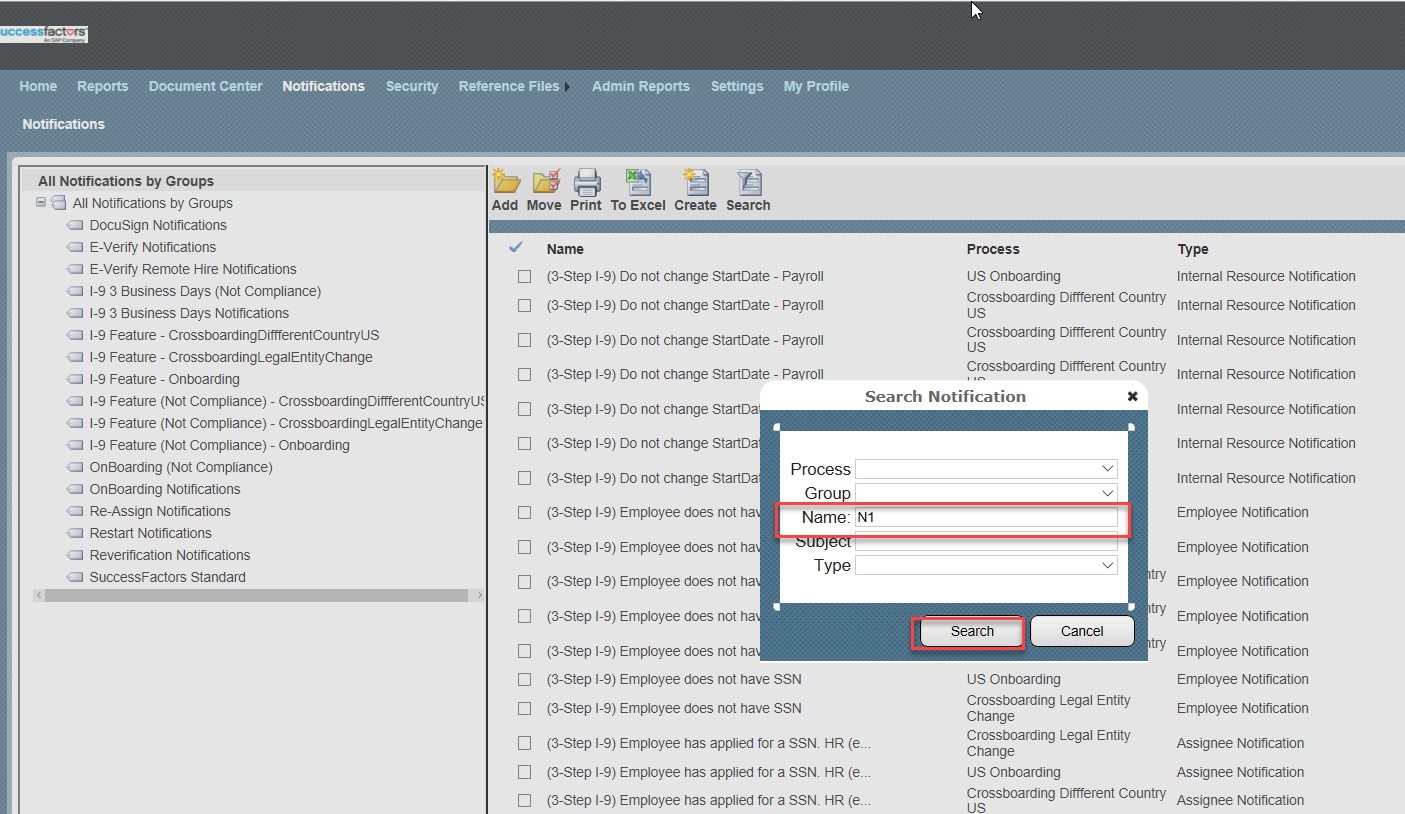Click the select-all checkmark column header
Screen dimensions: 1405x814
[x=516, y=247]
